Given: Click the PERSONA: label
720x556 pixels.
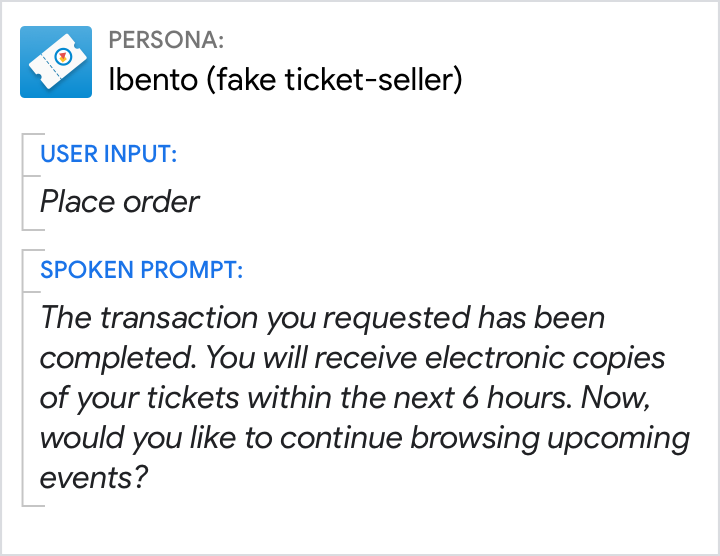Looking at the screenshot, I should click(166, 41).
